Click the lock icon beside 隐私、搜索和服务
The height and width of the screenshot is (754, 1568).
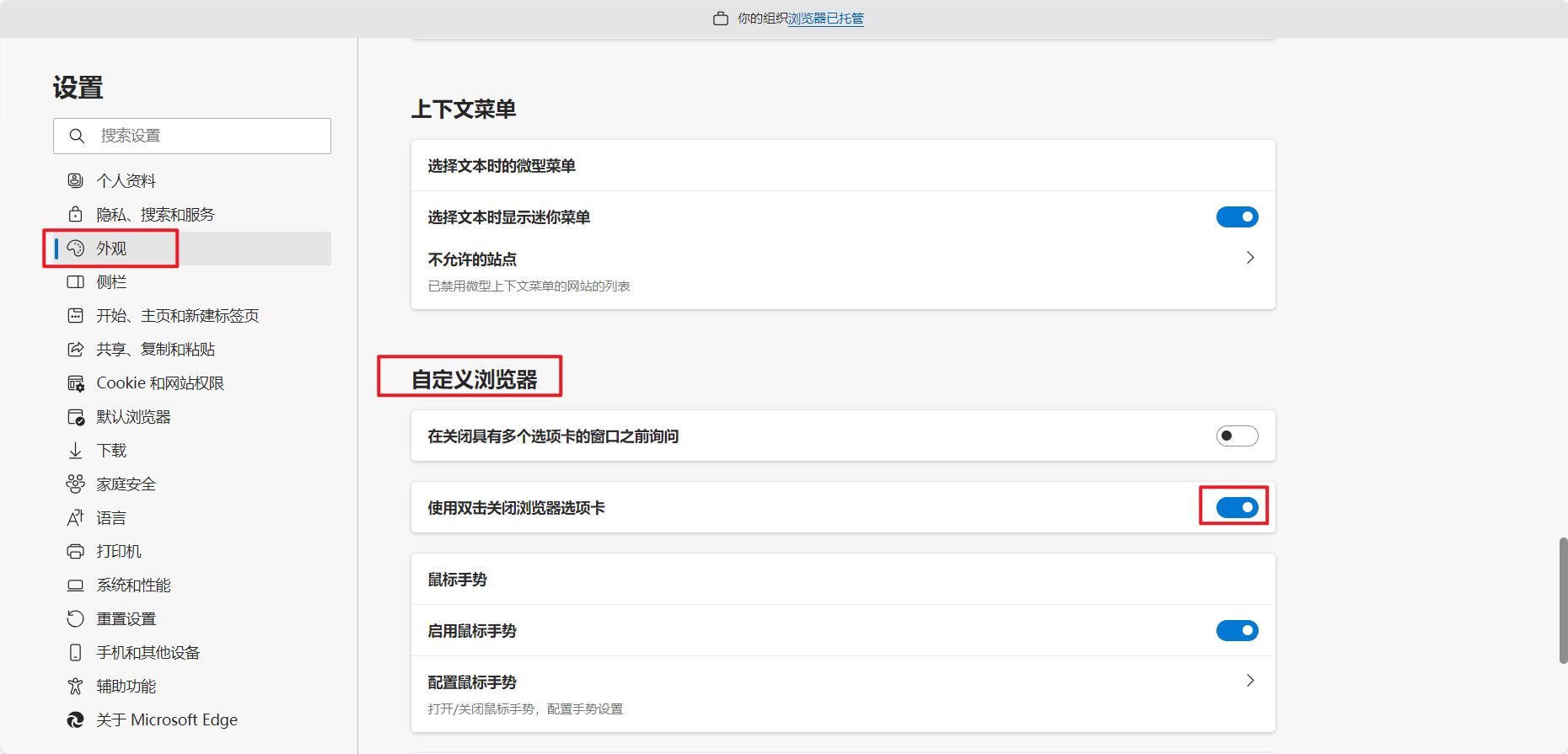[x=75, y=214]
